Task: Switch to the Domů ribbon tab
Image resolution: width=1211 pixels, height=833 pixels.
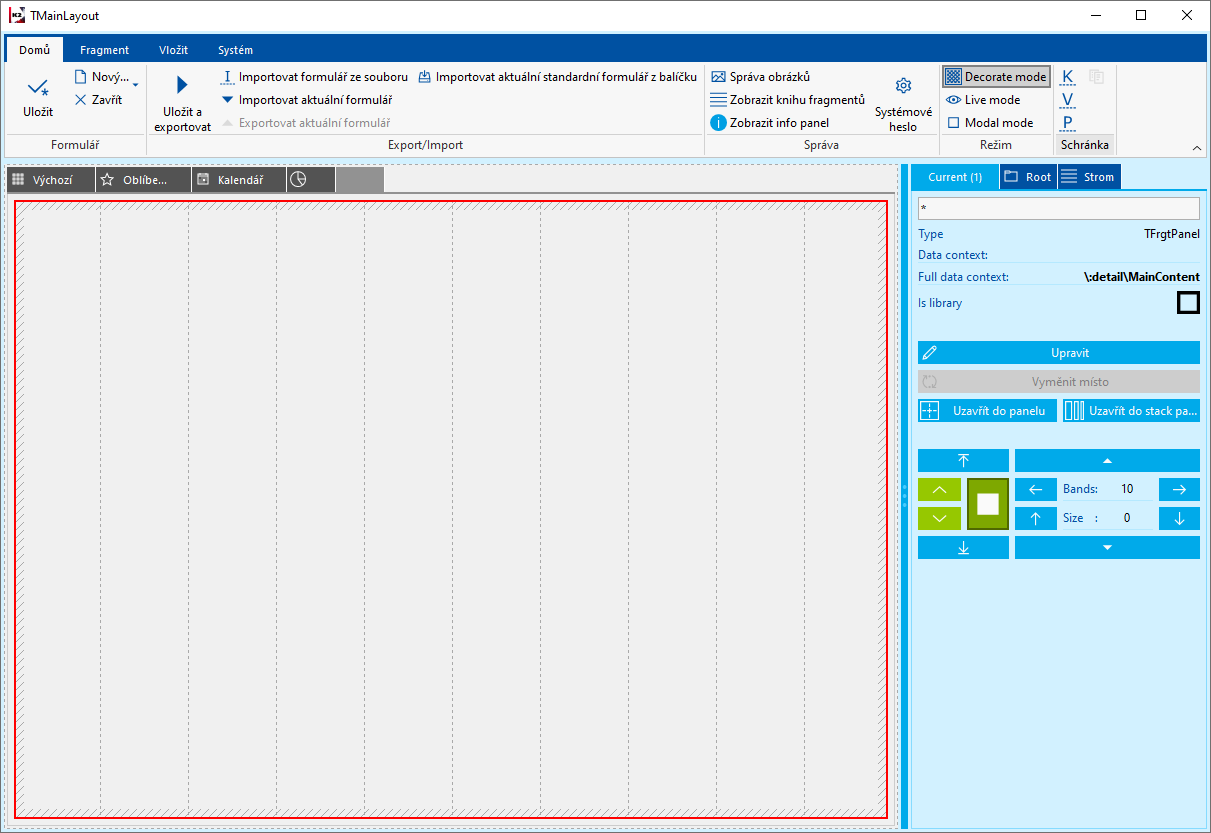Action: [x=34, y=50]
